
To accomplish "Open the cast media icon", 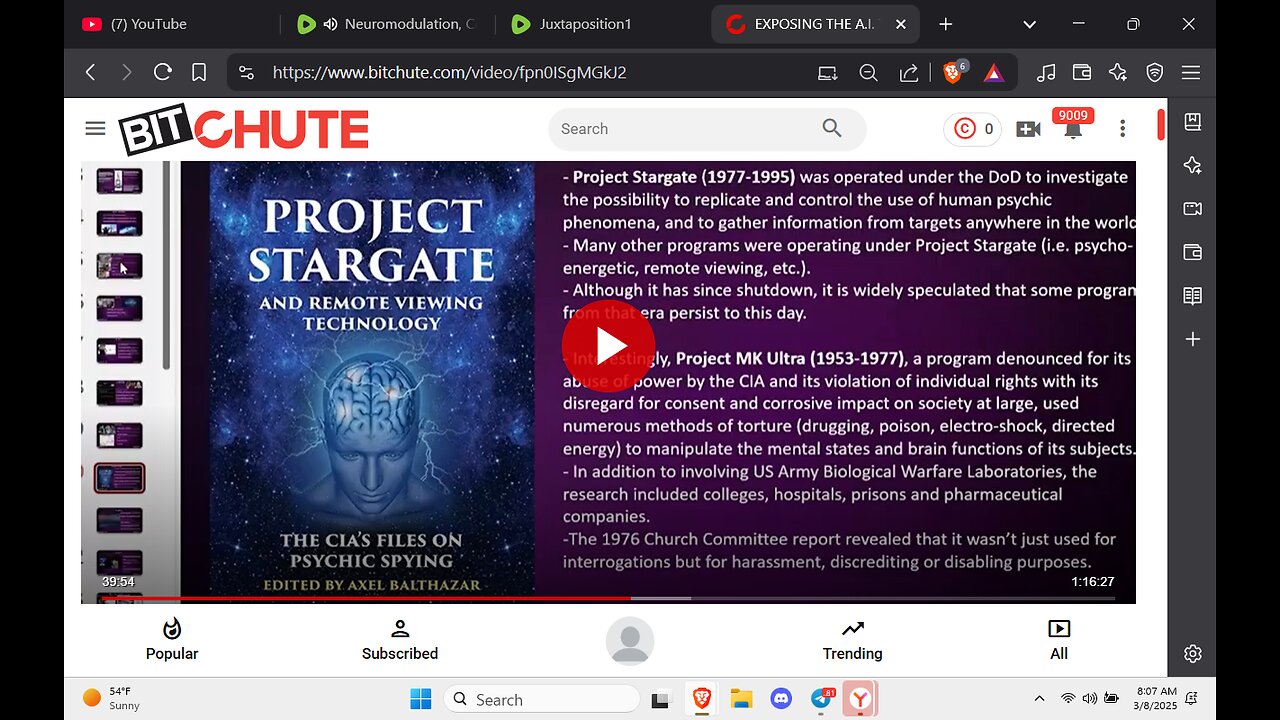I will point(827,72).
